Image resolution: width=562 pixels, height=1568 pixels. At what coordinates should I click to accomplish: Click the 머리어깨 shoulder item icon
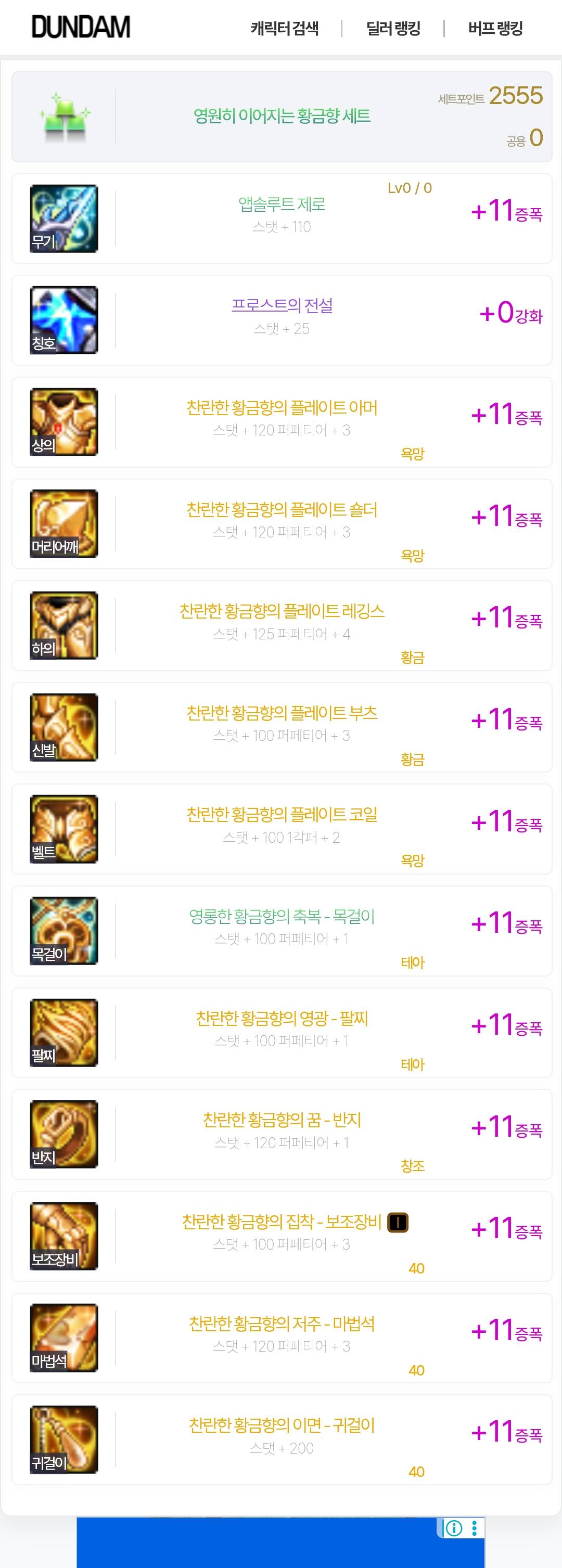tap(64, 523)
